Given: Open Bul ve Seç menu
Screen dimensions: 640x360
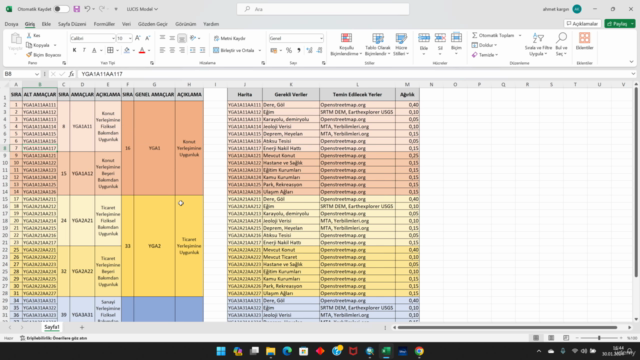Looking at the screenshot, I should coord(562,44).
